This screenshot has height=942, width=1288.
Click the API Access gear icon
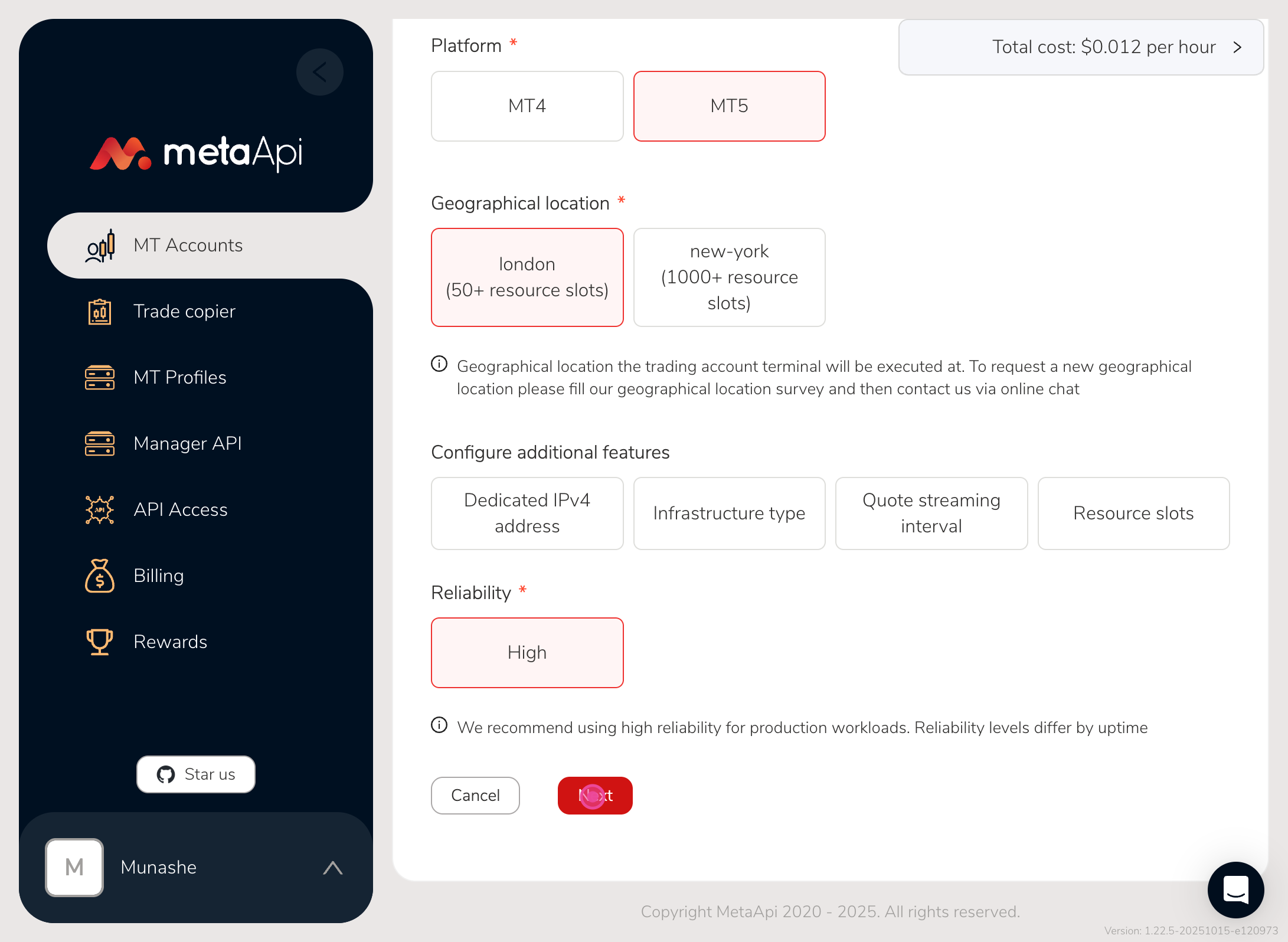pyautogui.click(x=100, y=510)
